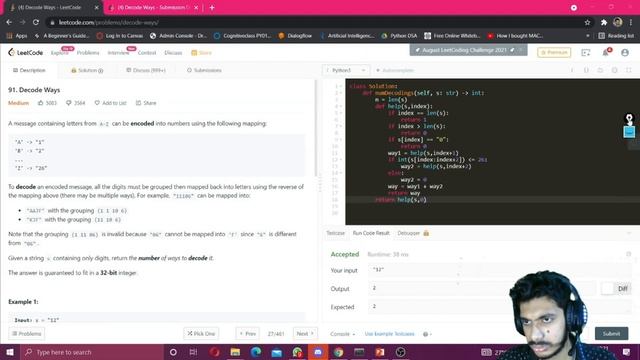Open the playground icon in header
The image size is (640, 360).
[x=586, y=53]
